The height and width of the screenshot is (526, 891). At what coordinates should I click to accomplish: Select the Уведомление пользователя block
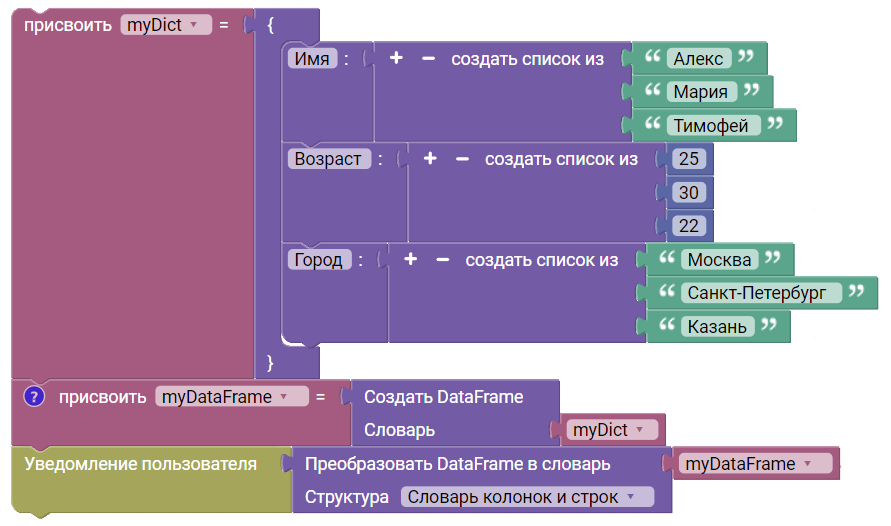click(x=140, y=464)
